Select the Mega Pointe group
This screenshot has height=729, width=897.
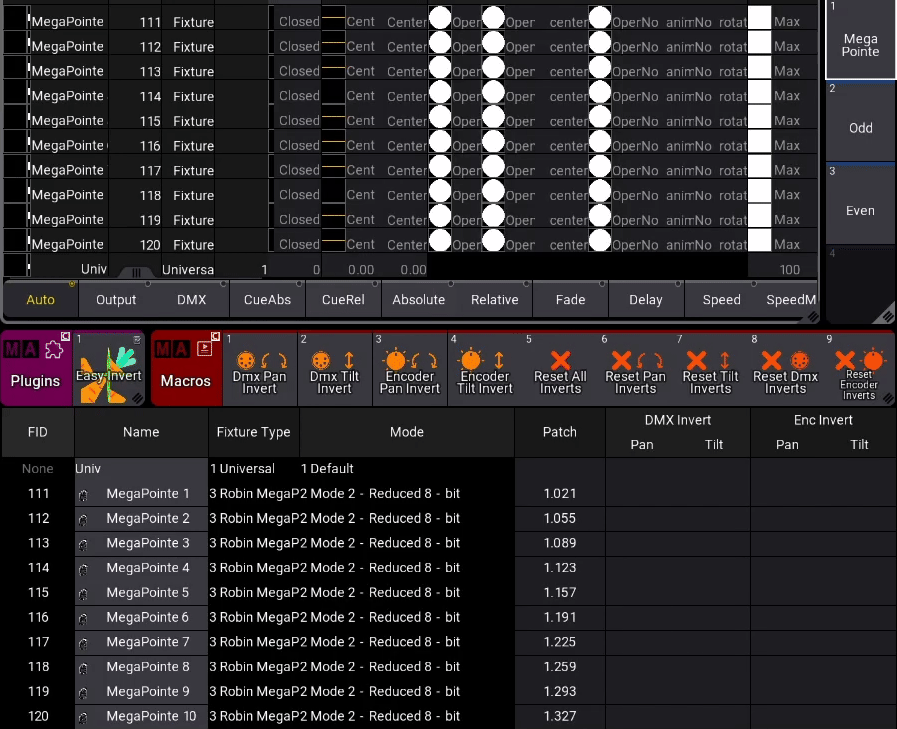click(860, 41)
